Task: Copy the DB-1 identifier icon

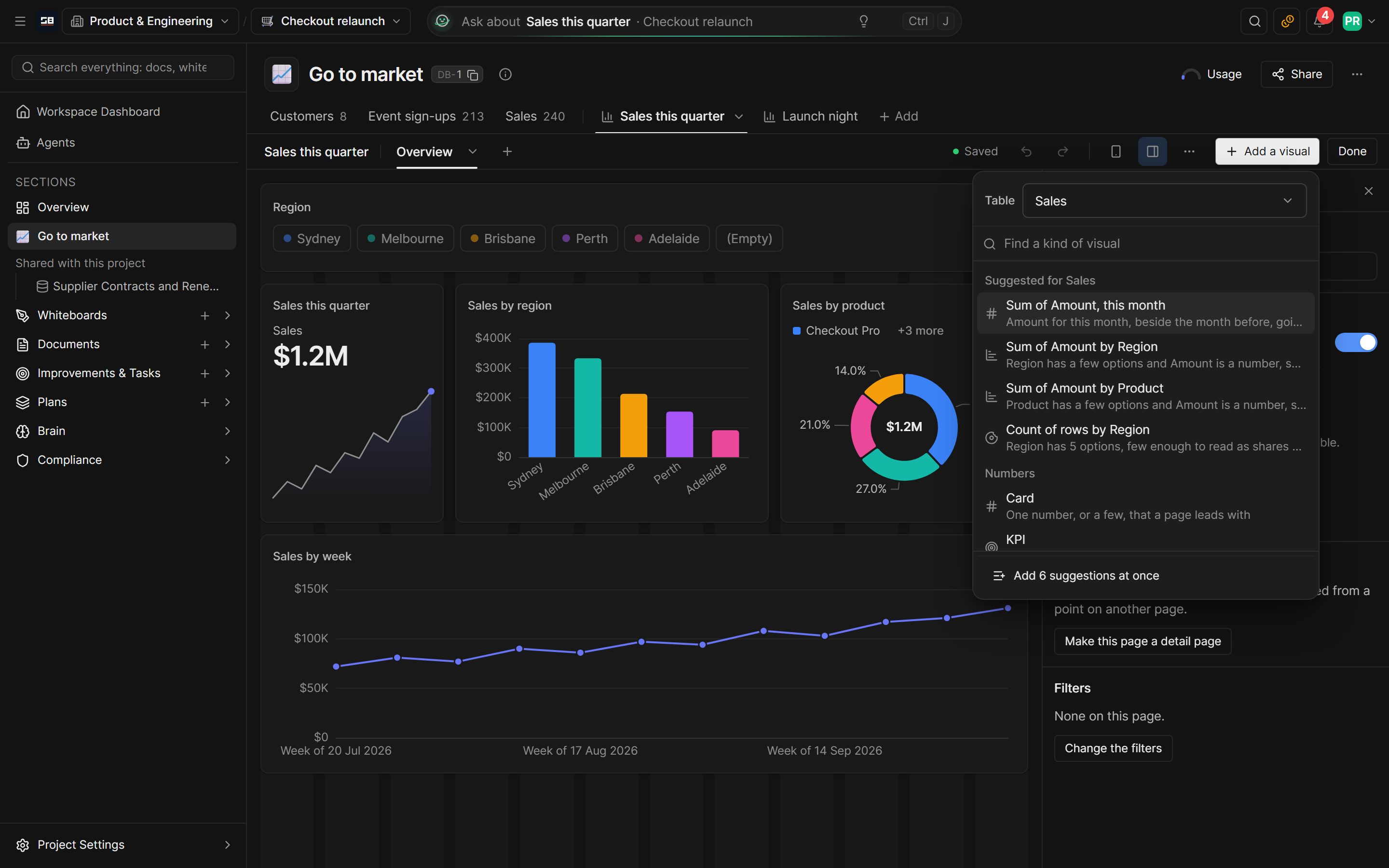Action: 473,75
